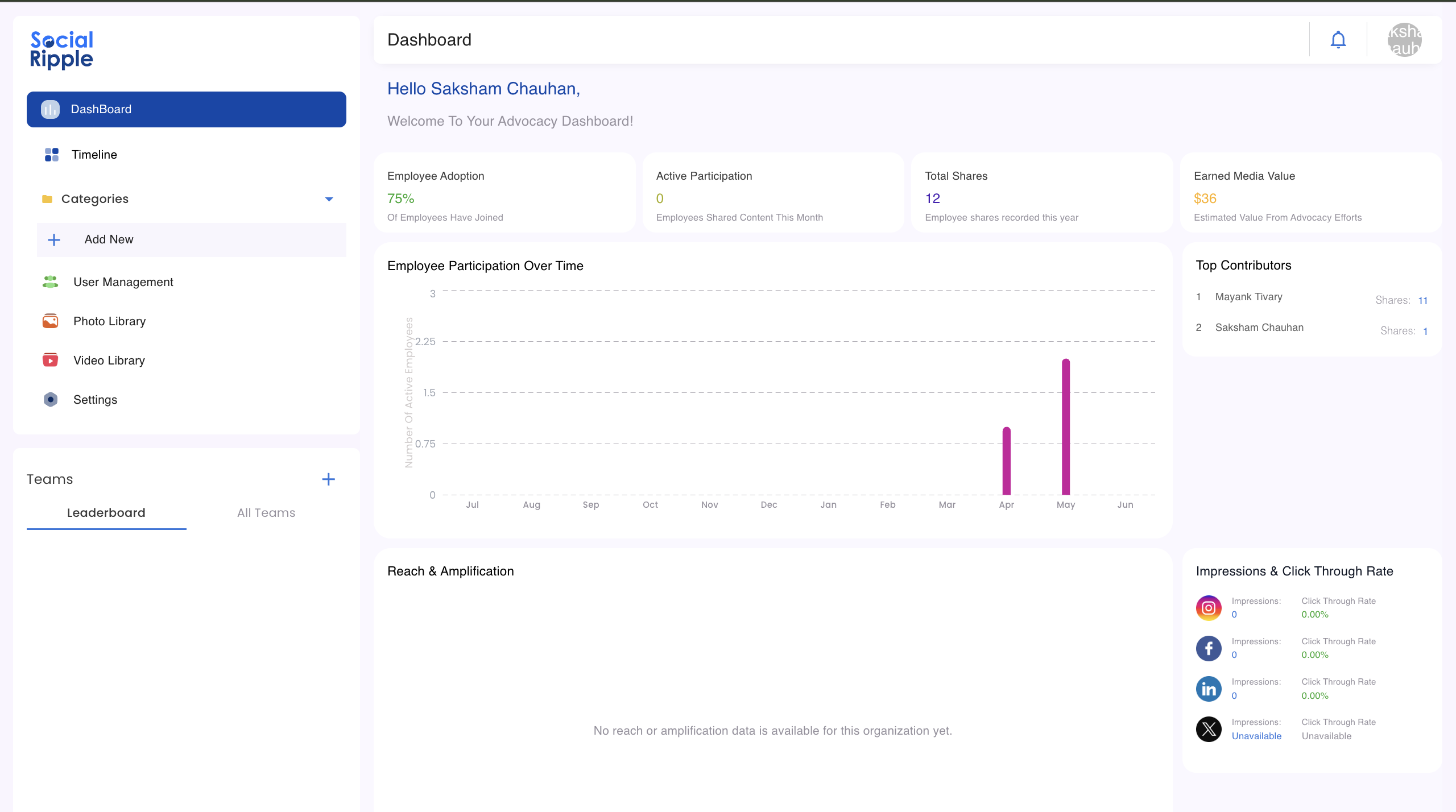The width and height of the screenshot is (1456, 812).
Task: Expand the Categories dropdown arrow
Action: (329, 199)
